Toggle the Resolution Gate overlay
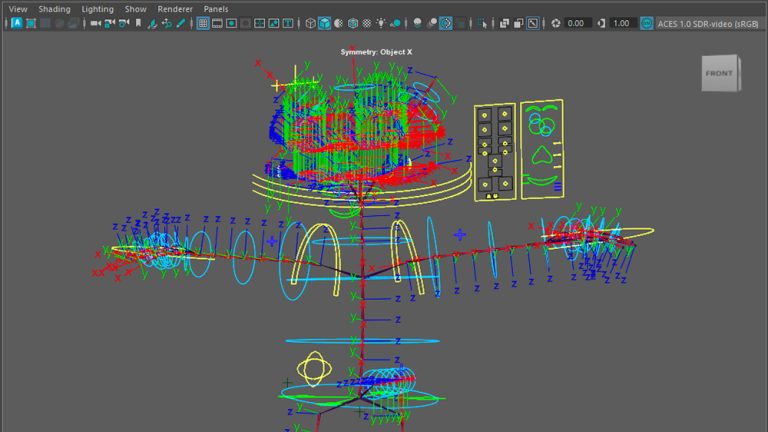768x432 pixels. coord(232,23)
